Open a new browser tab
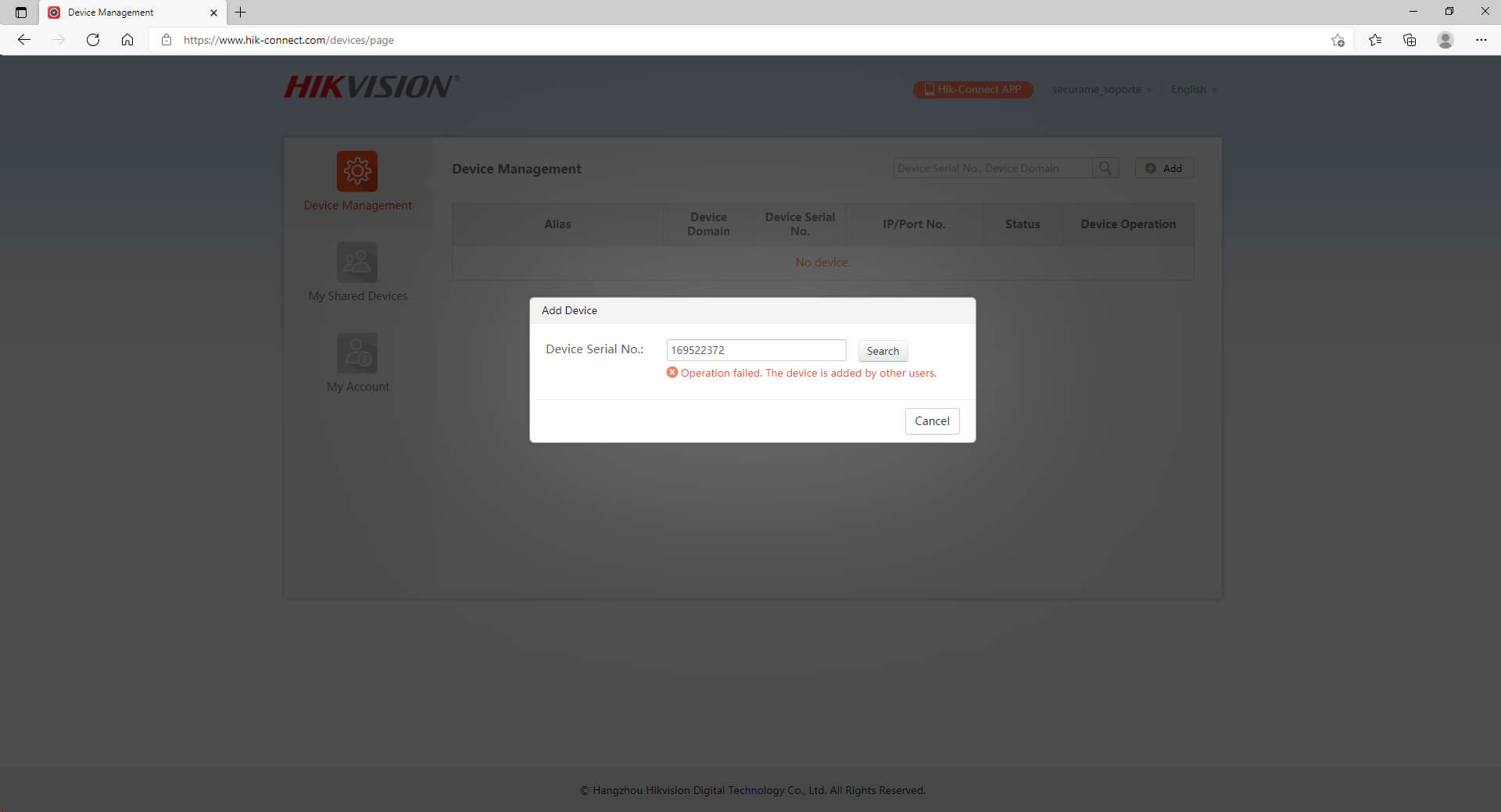 pos(241,13)
